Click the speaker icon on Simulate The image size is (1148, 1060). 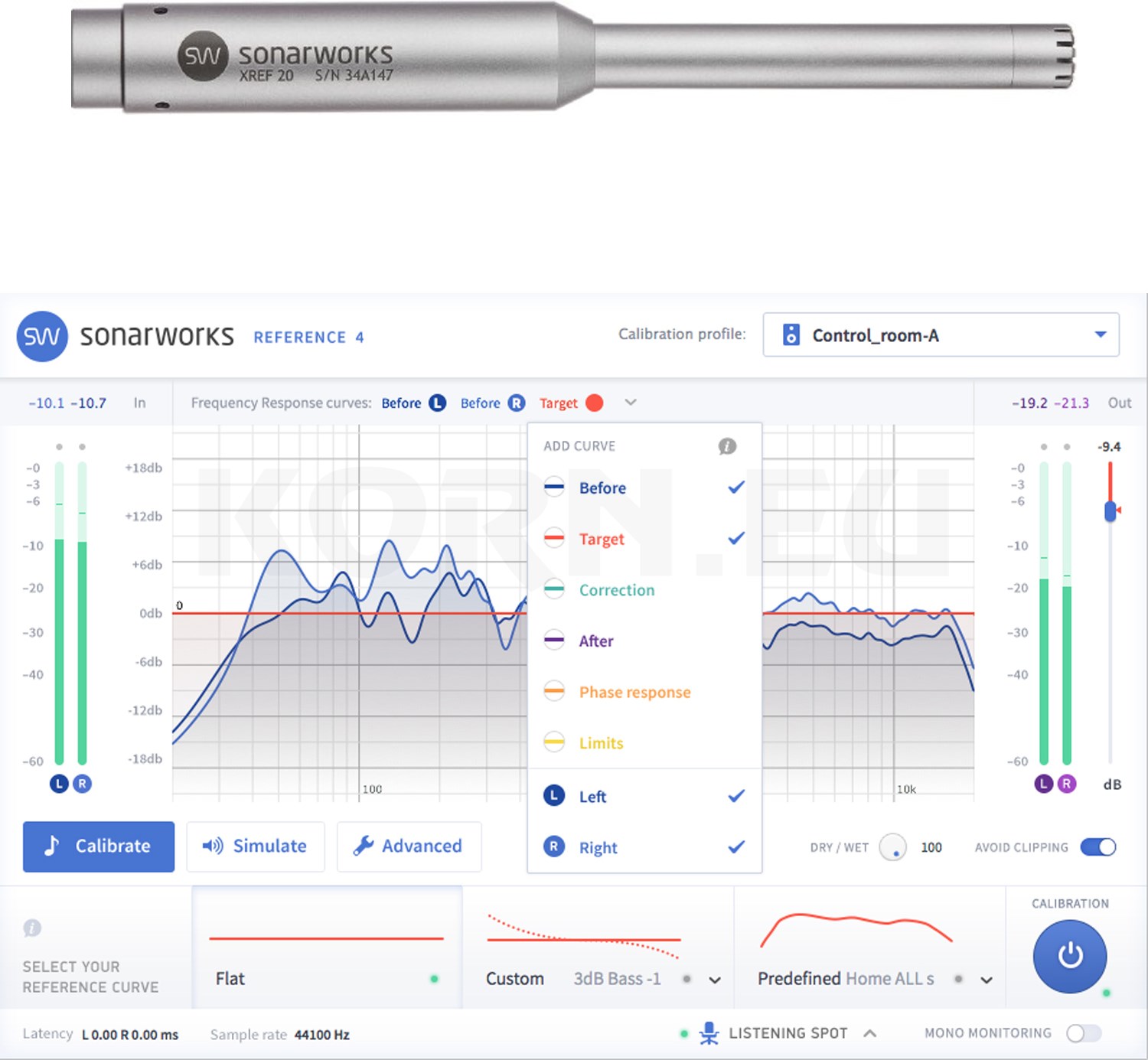tap(213, 846)
